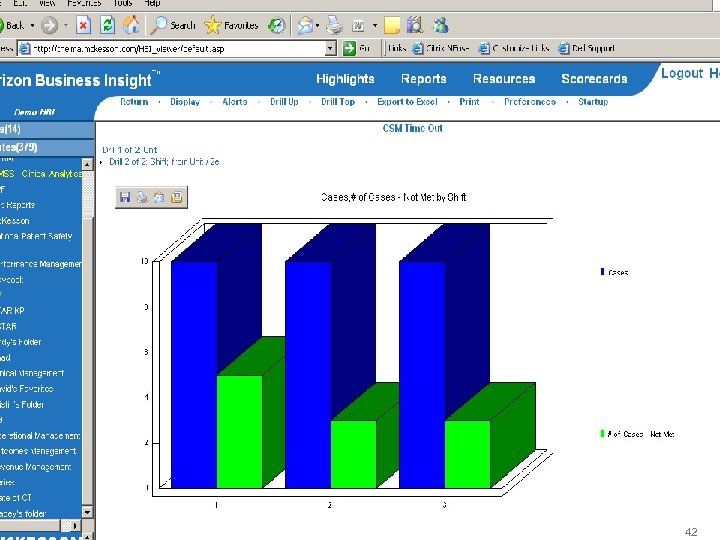Select 'Performance Management' sidebar item
The height and width of the screenshot is (540, 720).
click(x=41, y=264)
